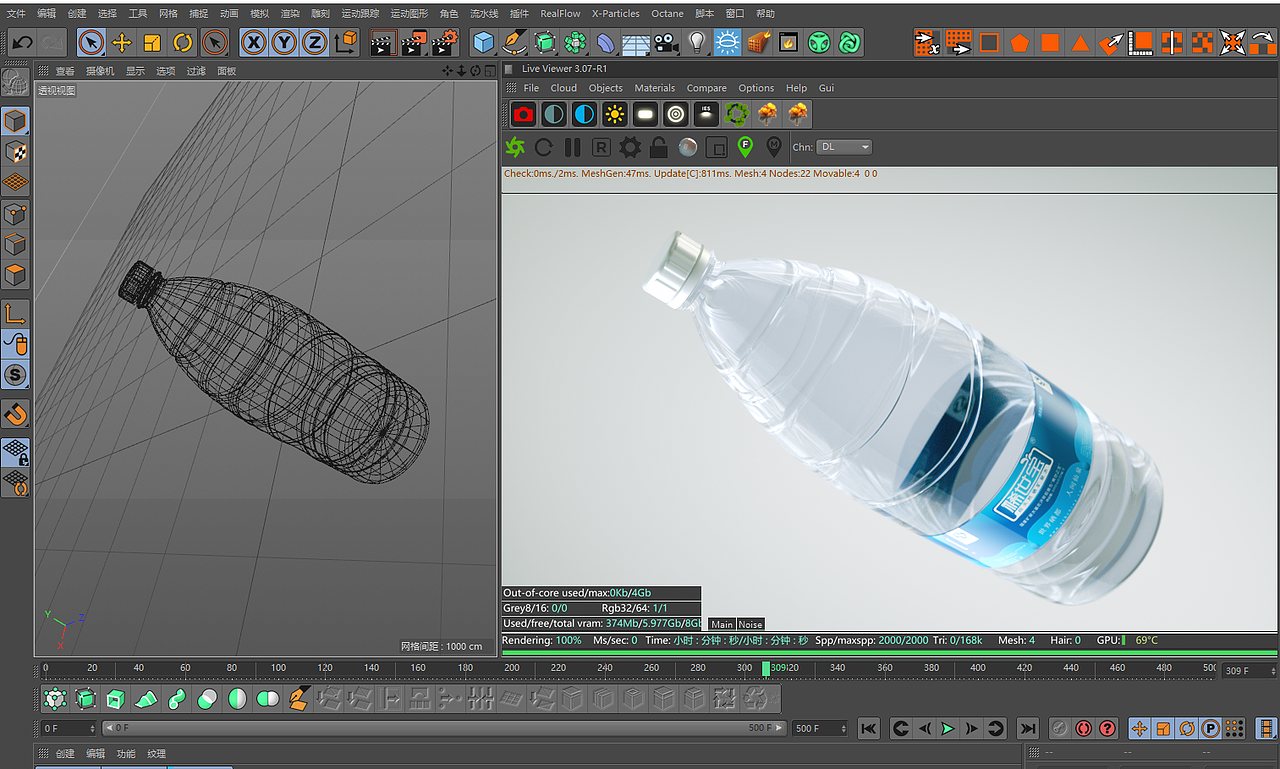Open Live Viewer Options menu
The image size is (1280, 769).
[x=756, y=88]
